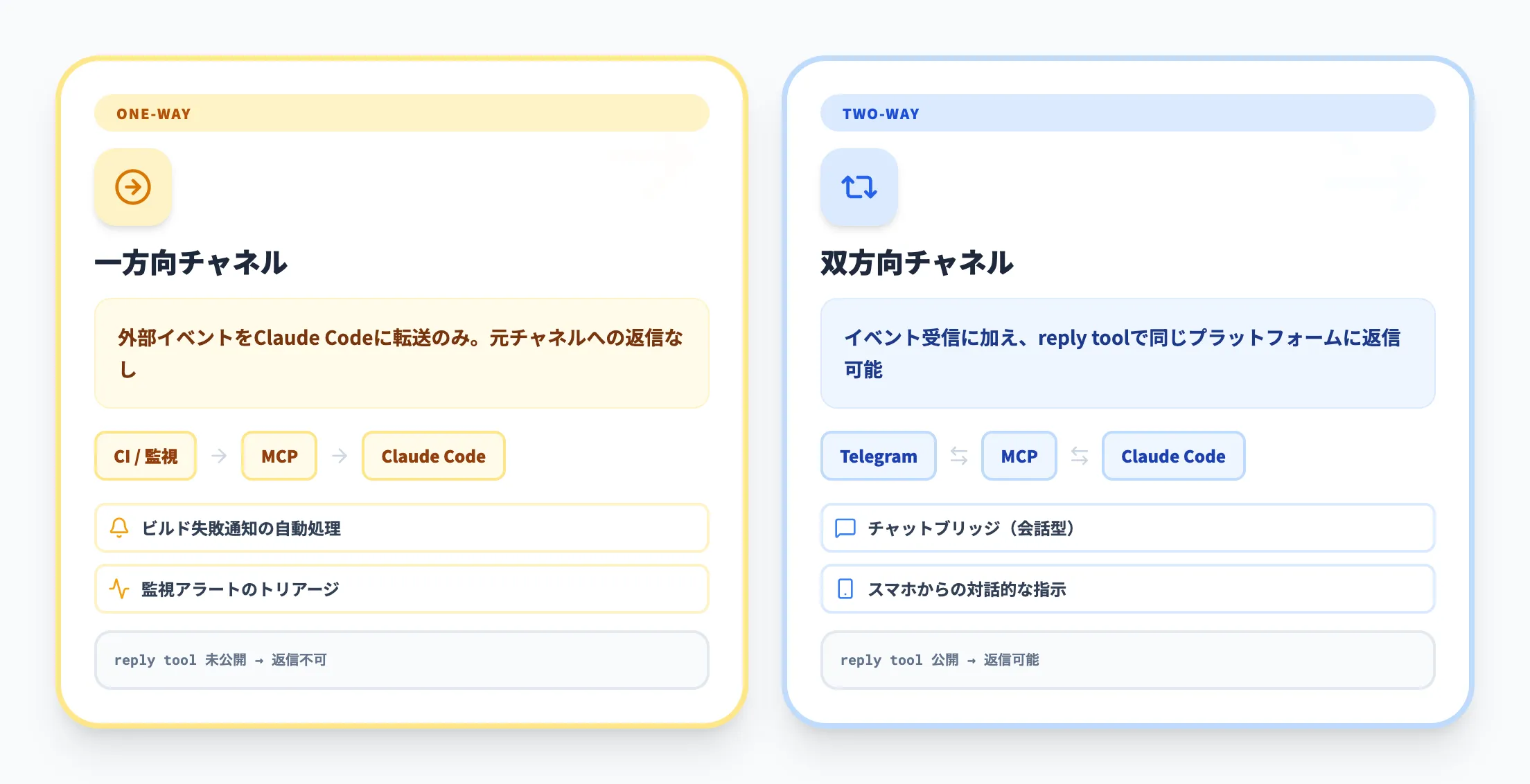The width and height of the screenshot is (1530, 784).
Task: Click the 一方向チャネル heading
Action: 191,263
